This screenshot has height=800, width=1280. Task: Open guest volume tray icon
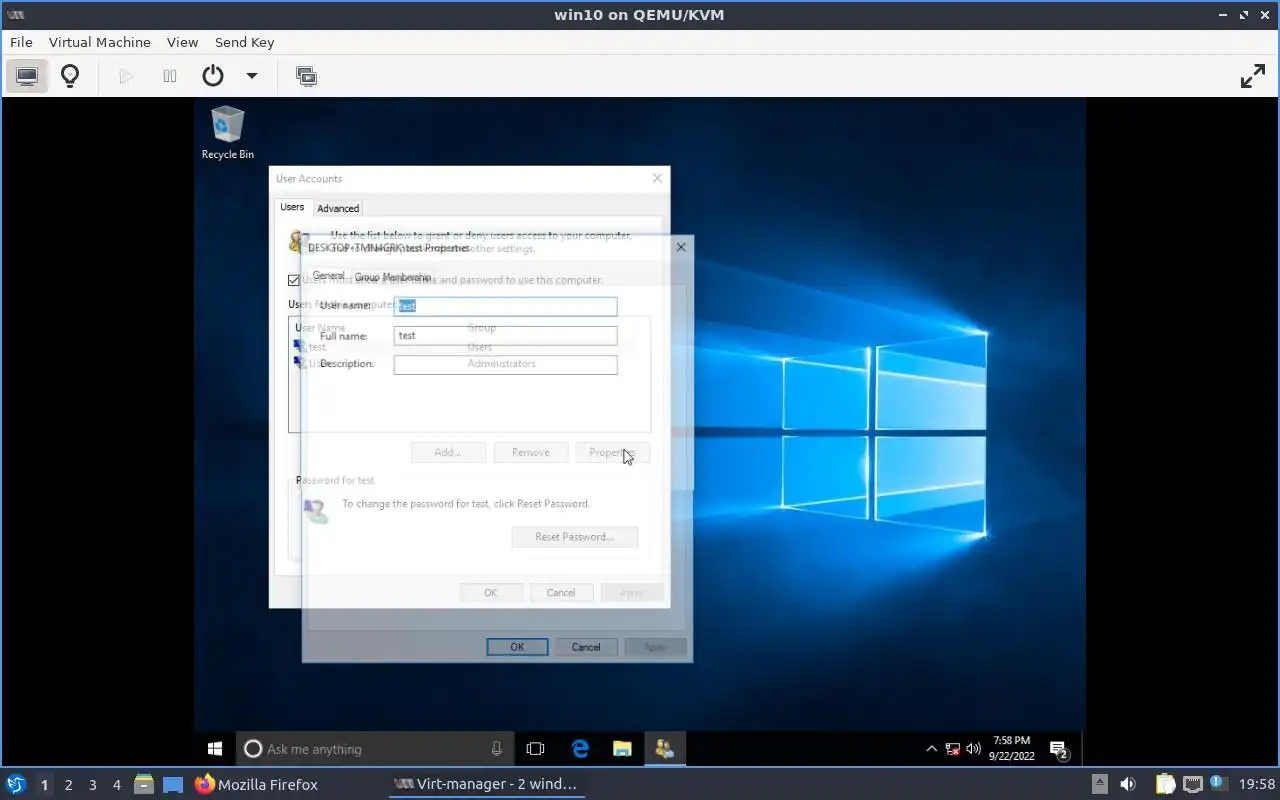tap(973, 748)
